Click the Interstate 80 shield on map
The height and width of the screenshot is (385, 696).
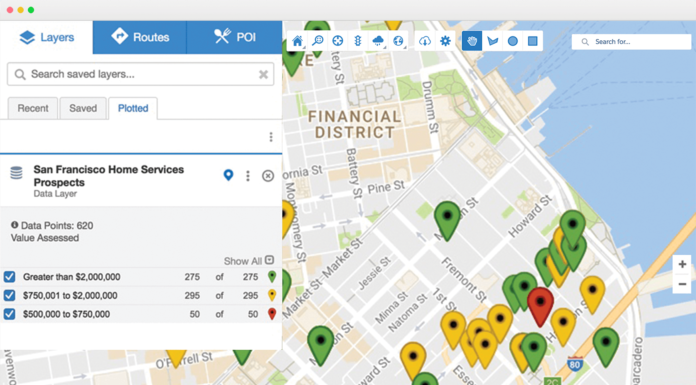[575, 365]
